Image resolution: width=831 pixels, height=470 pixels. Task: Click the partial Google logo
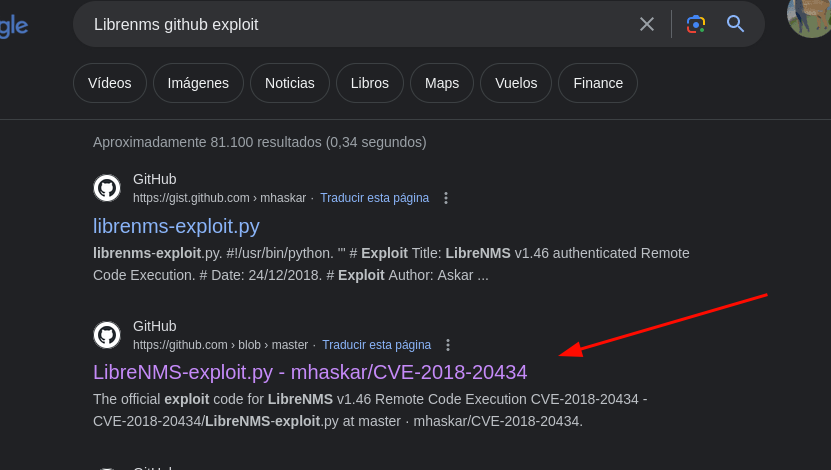[x=14, y=26]
